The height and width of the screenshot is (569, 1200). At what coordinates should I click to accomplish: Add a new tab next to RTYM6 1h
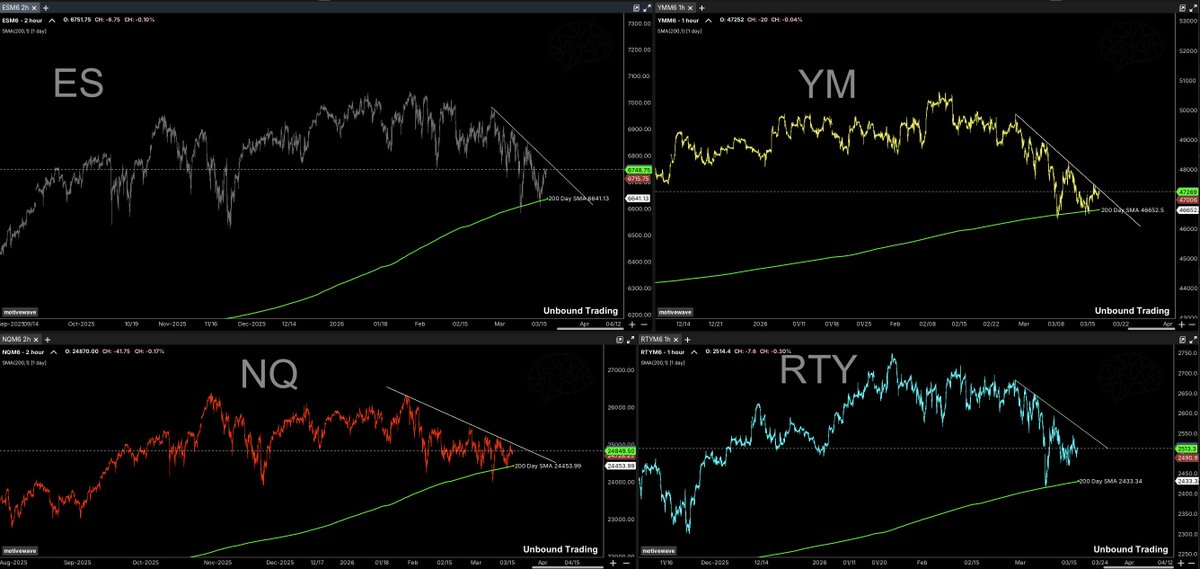(x=688, y=340)
